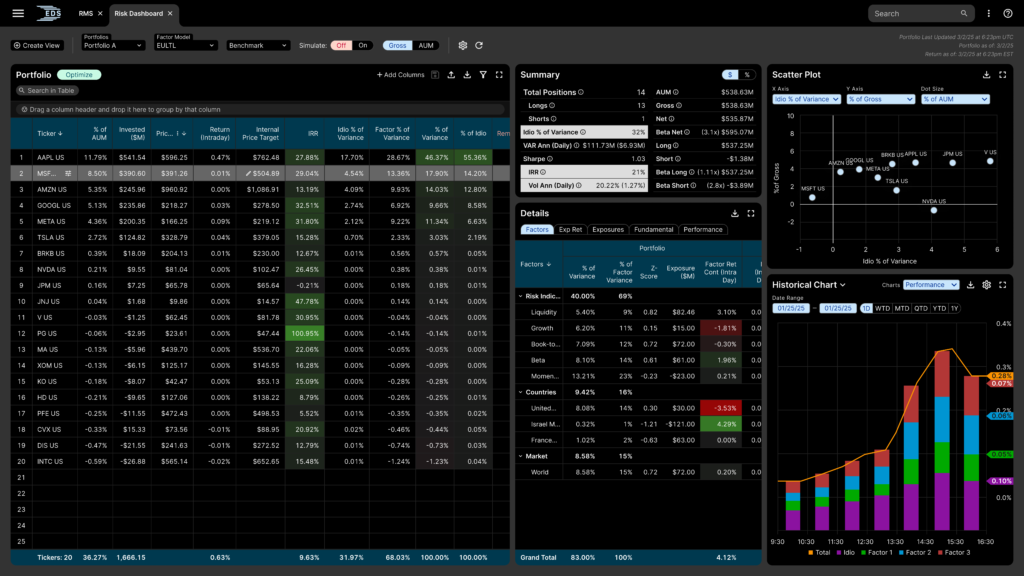
Task: Click info icon next to Sharpe
Action: point(550,159)
